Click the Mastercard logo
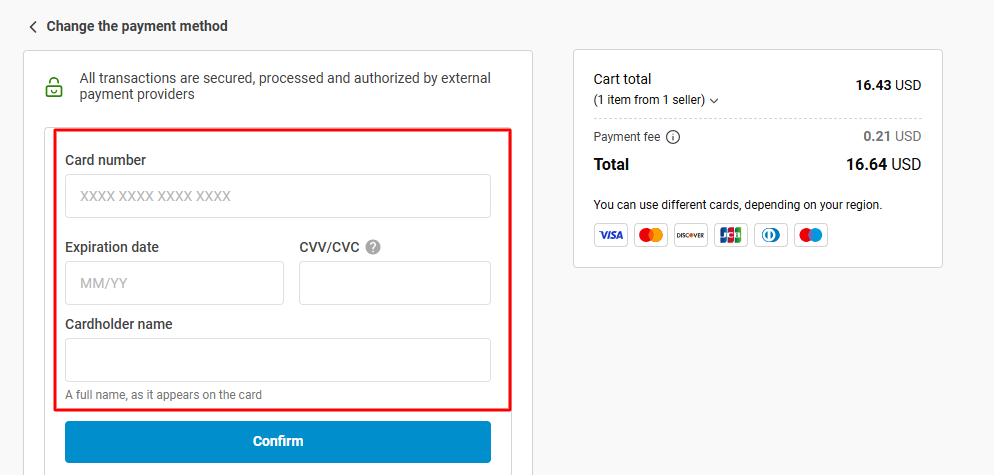Viewport: 994px width, 475px height. 651,235
